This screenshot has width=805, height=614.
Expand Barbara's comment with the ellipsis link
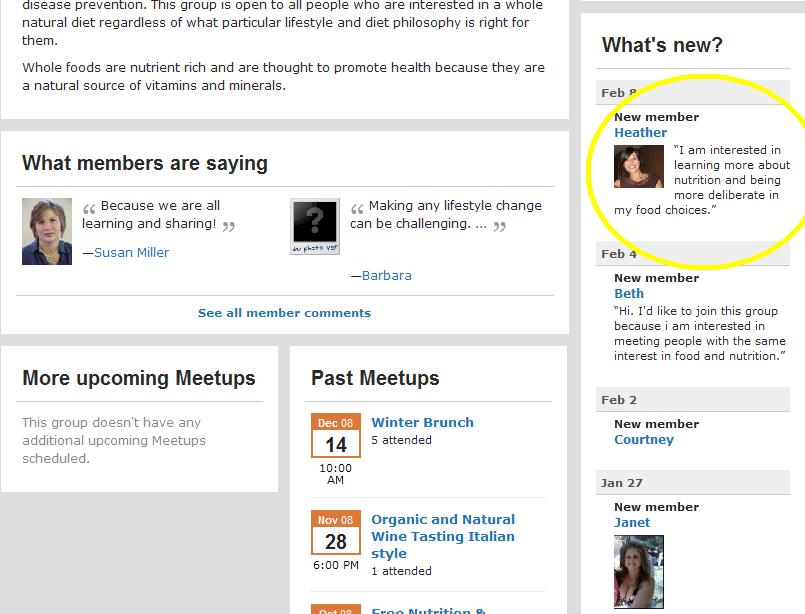pyautogui.click(x=481, y=224)
